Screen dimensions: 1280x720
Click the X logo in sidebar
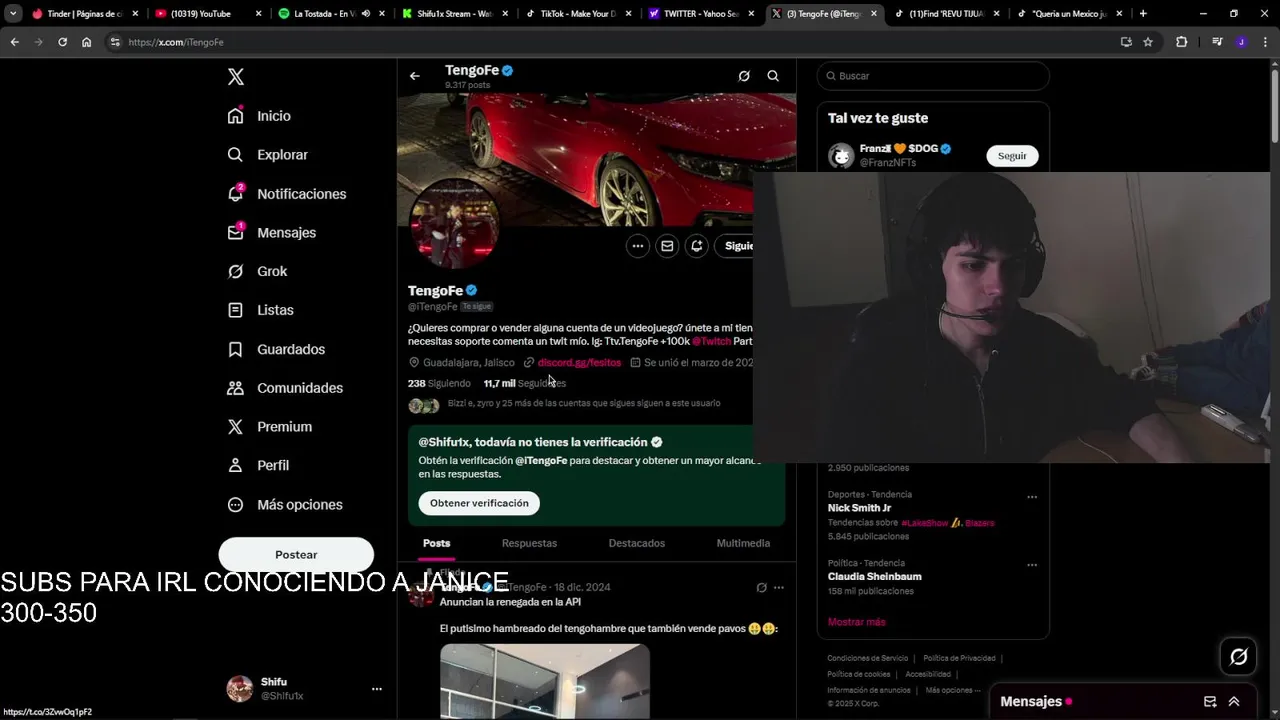click(235, 77)
